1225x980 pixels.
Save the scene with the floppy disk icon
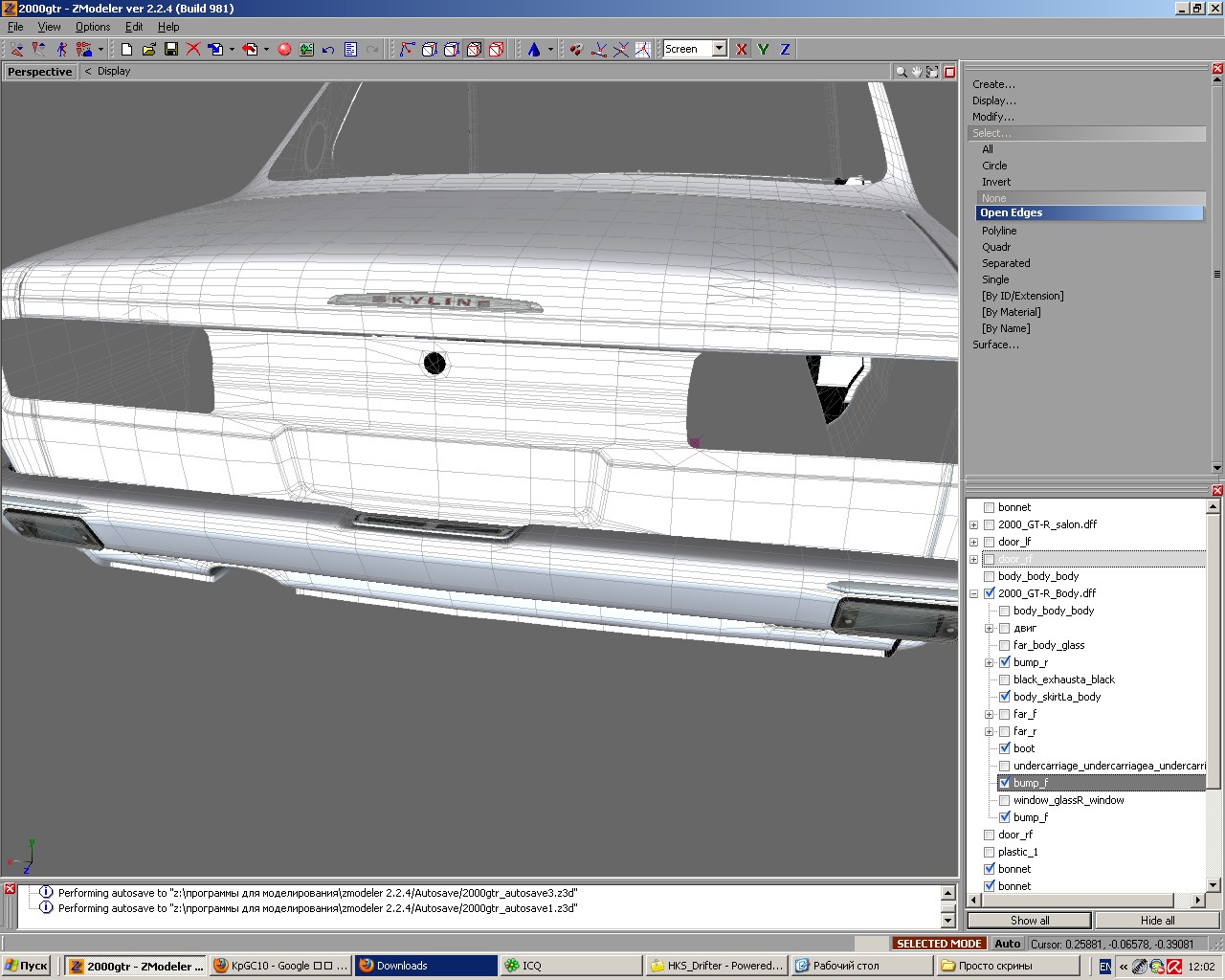[x=171, y=49]
